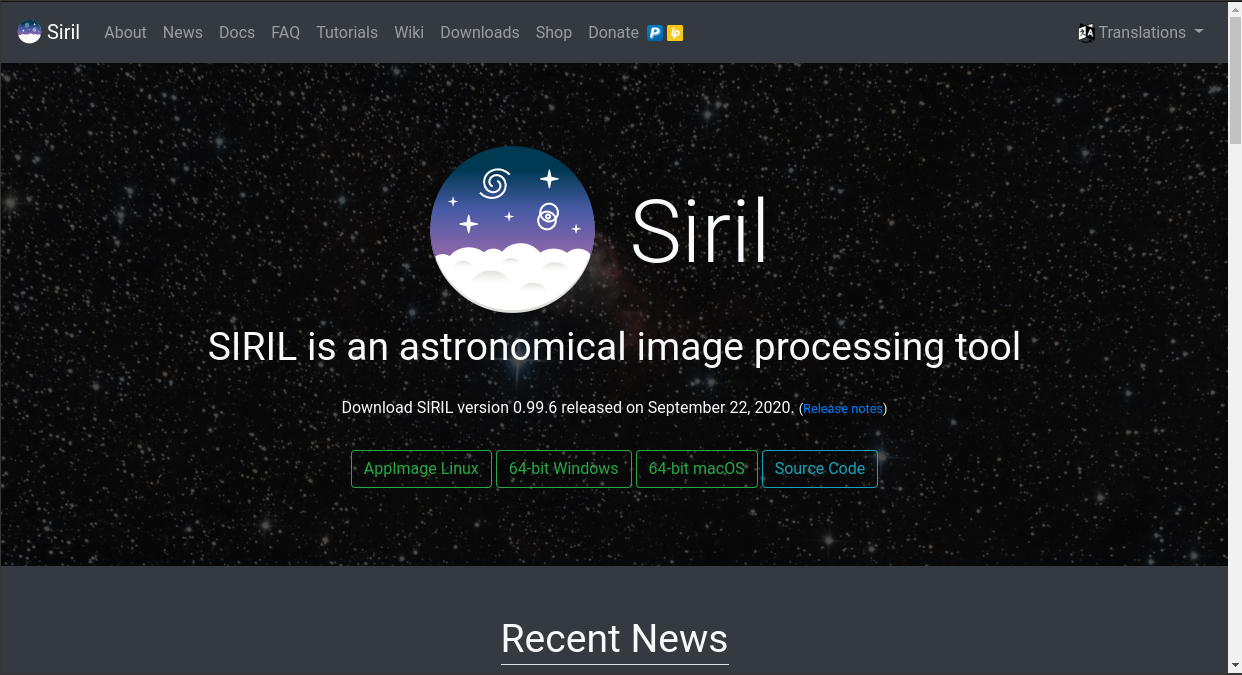Screen dimensions: 1242x675
Task: Go to the Downloads page
Action: [480, 32]
